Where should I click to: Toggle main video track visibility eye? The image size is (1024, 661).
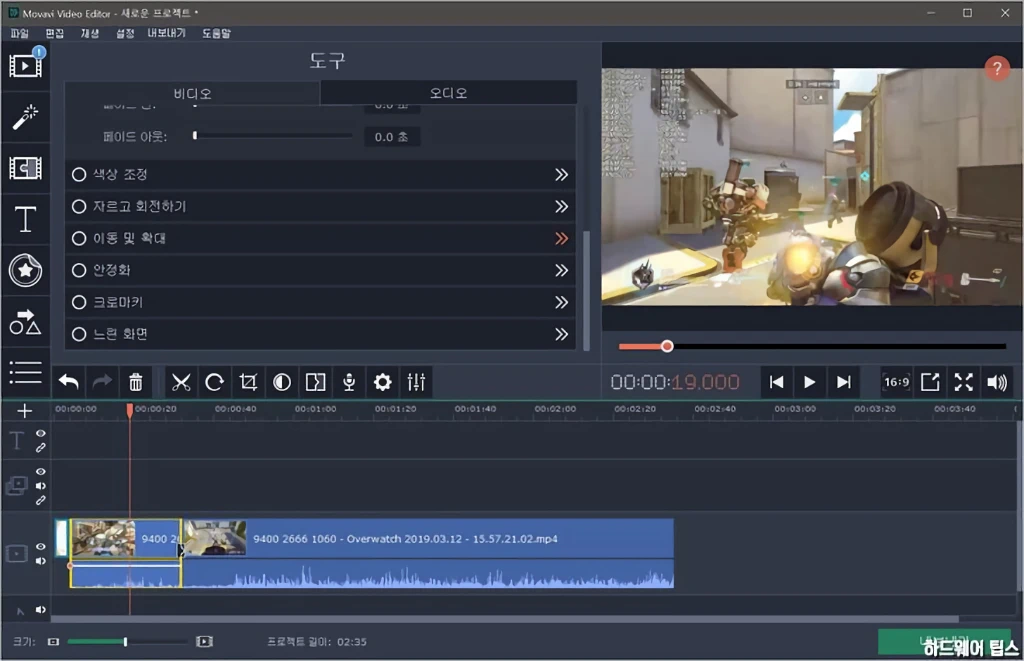point(40,547)
